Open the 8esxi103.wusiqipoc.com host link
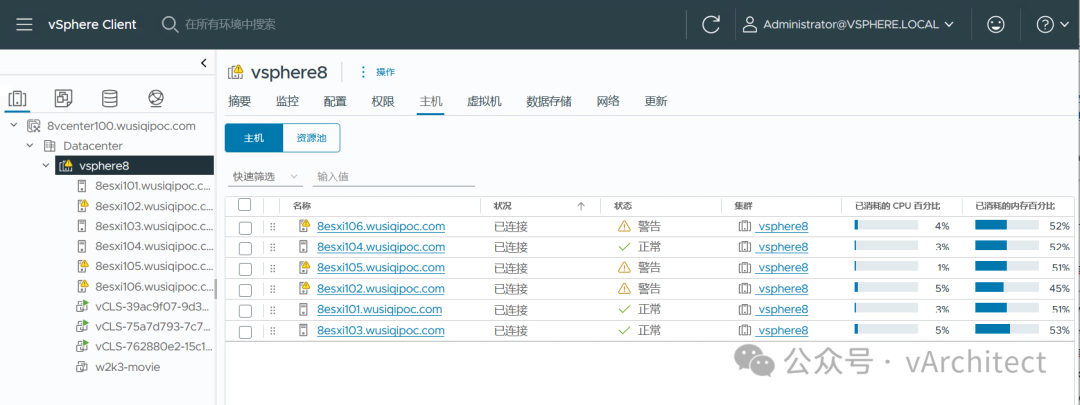 coord(381,331)
